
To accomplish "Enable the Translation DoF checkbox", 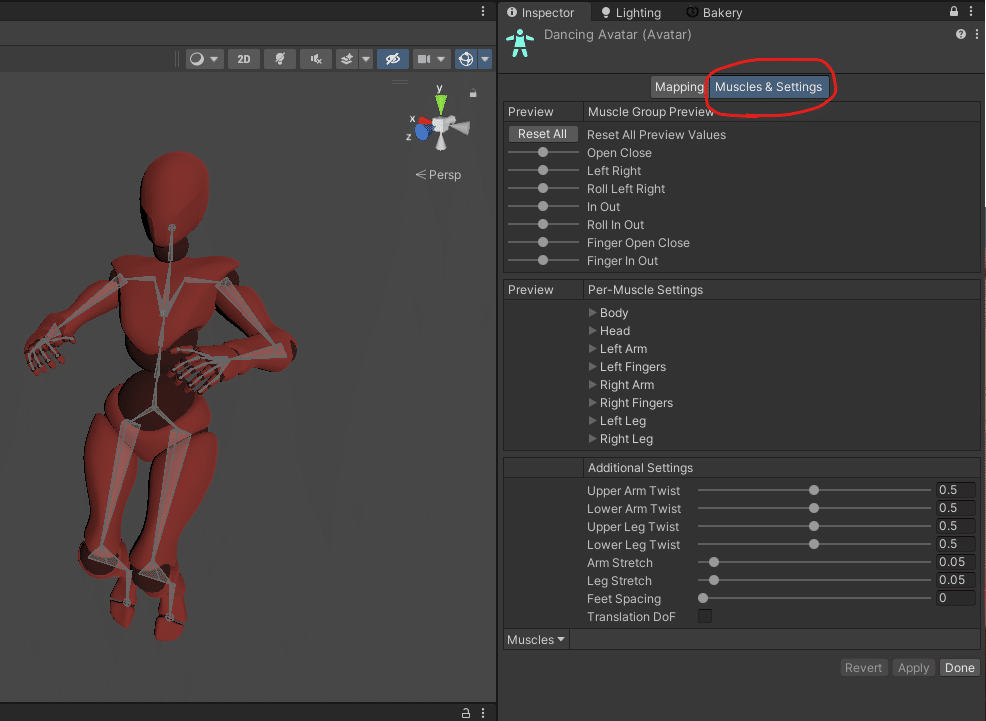I will [x=705, y=617].
